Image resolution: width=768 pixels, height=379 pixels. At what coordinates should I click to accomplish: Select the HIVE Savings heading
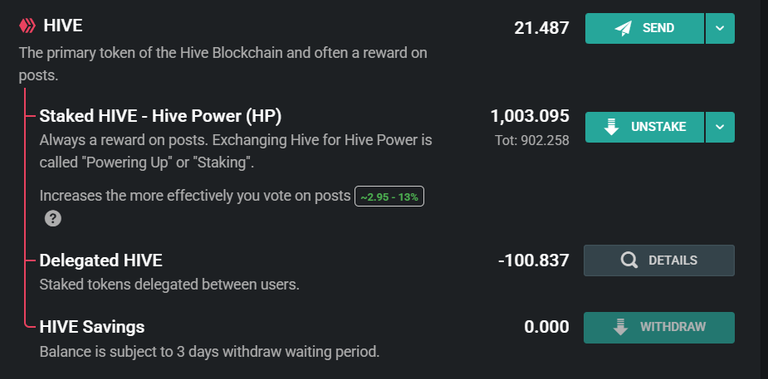coord(92,327)
